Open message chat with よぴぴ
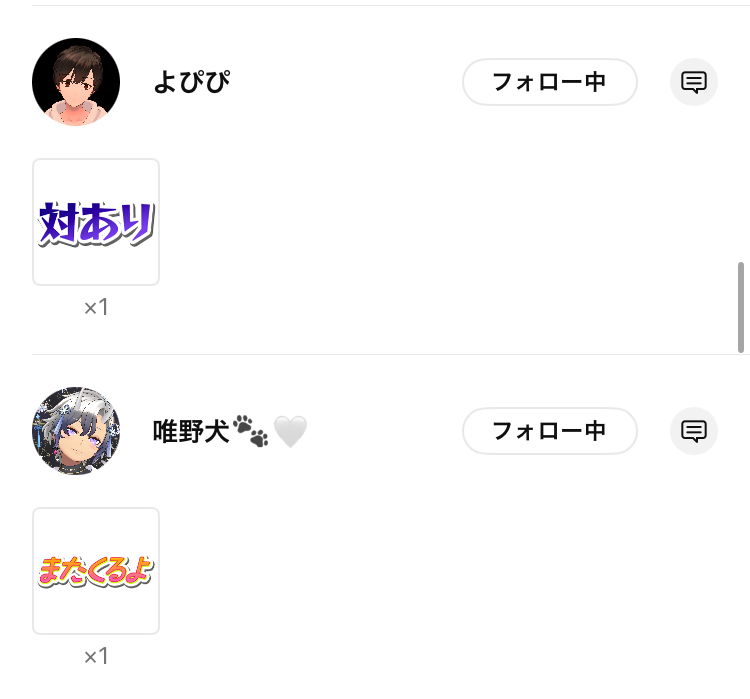750x699 pixels. [x=694, y=82]
